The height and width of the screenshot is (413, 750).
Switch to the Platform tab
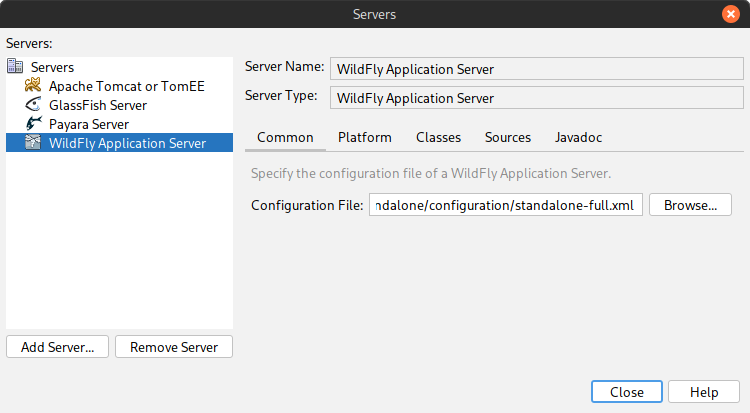coord(364,137)
